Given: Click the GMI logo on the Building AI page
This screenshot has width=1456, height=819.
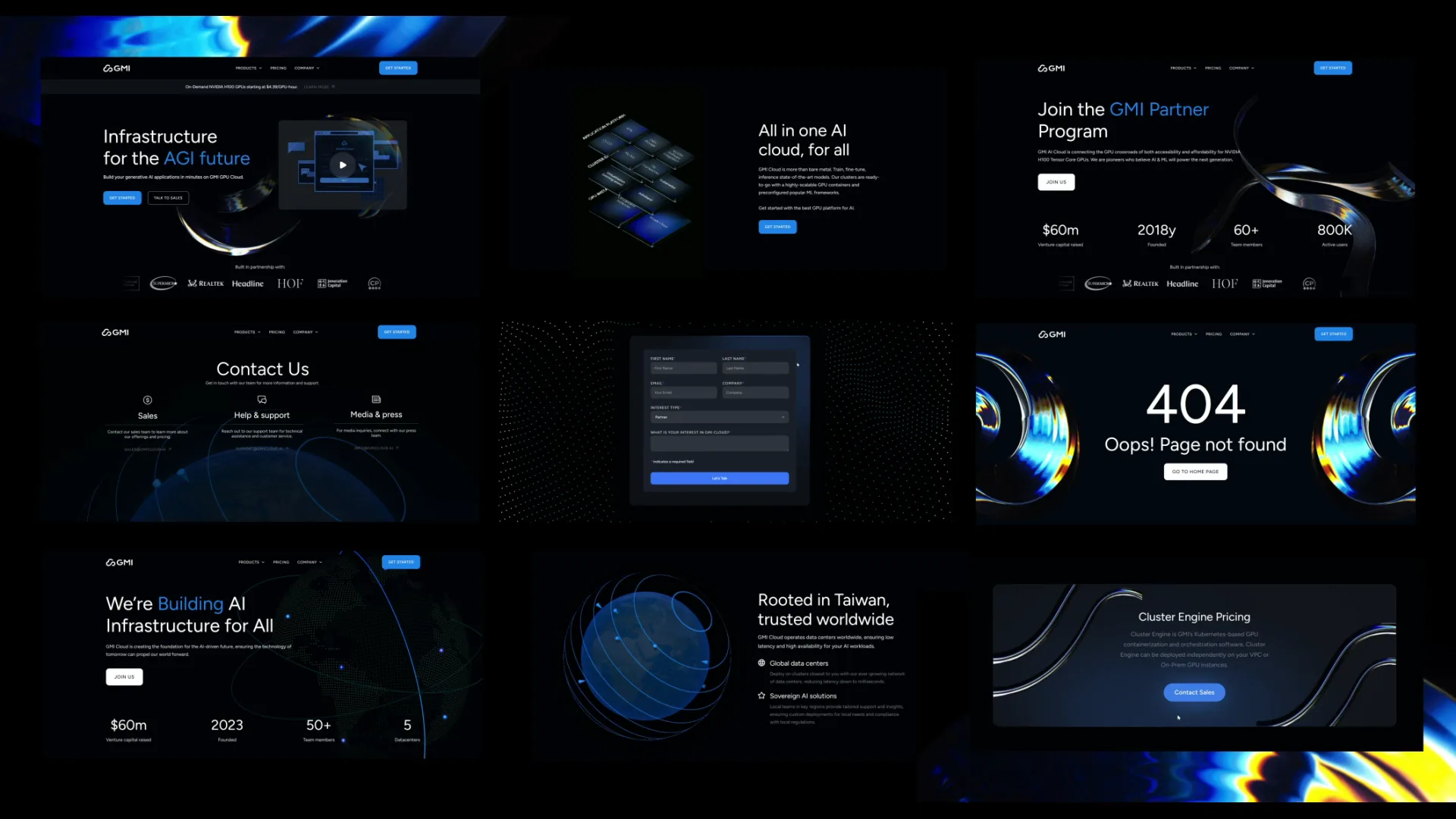Looking at the screenshot, I should point(119,563).
